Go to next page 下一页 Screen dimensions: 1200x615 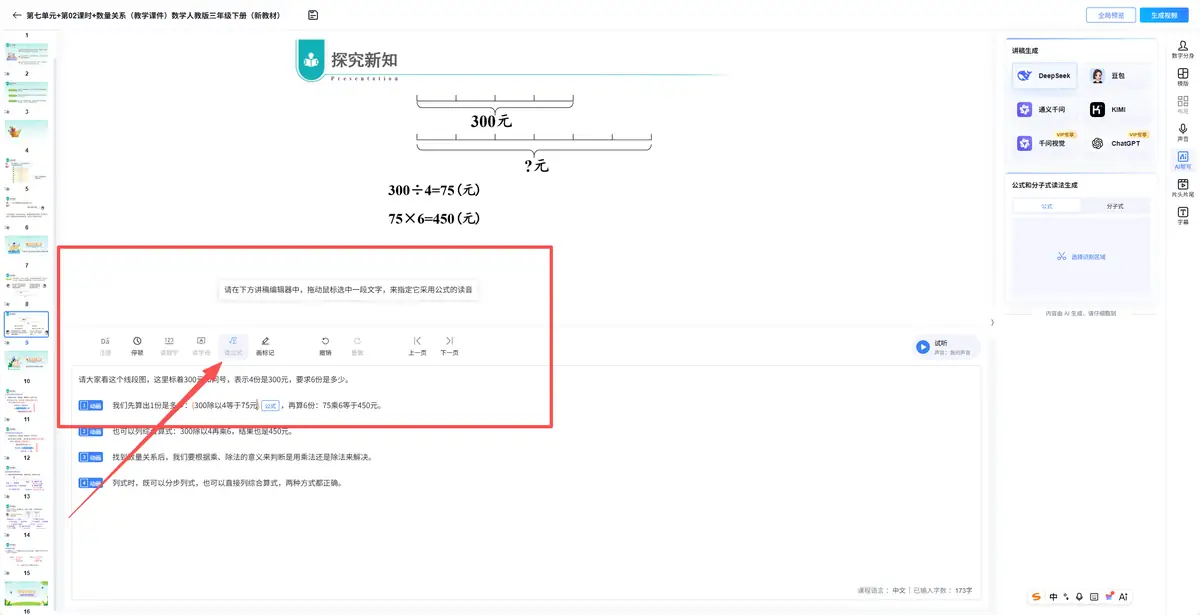point(449,346)
